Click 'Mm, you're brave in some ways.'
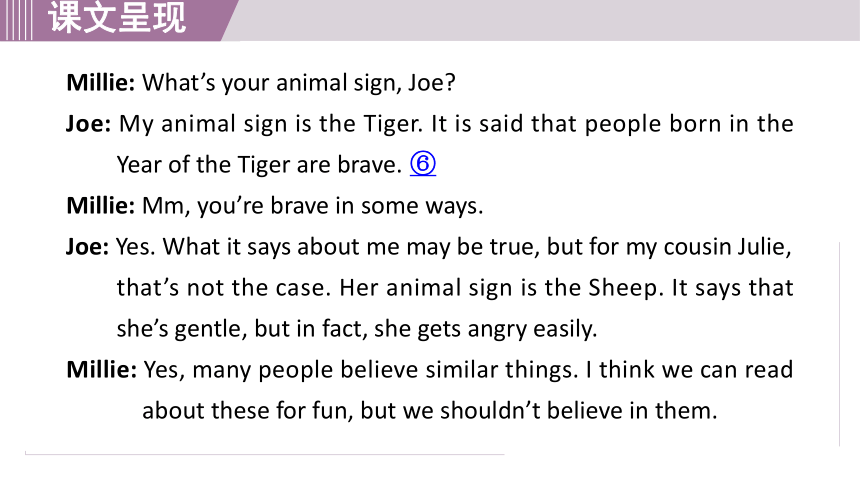 [x=313, y=206]
